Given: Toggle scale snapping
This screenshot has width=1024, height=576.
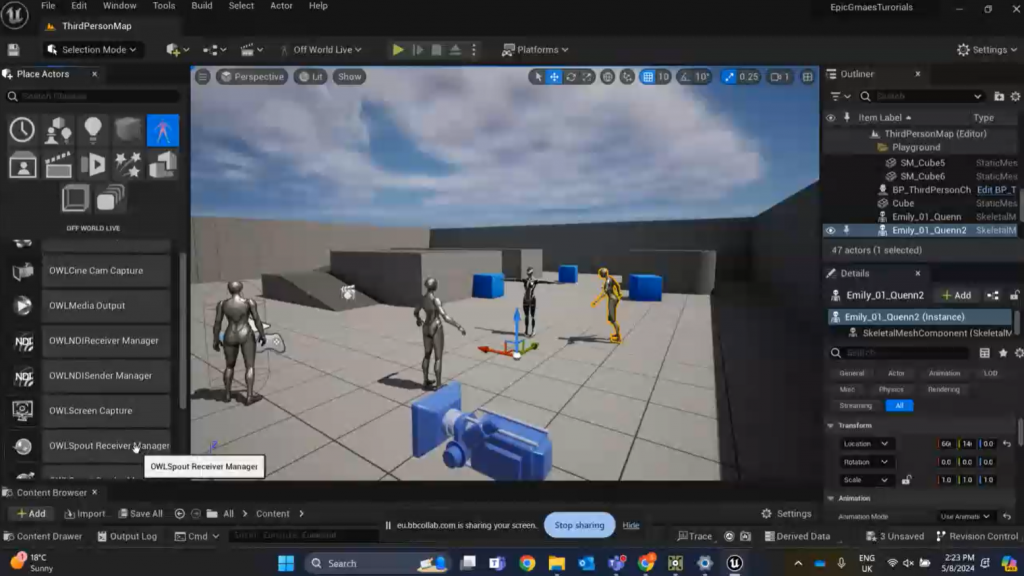Looking at the screenshot, I should (729, 76).
